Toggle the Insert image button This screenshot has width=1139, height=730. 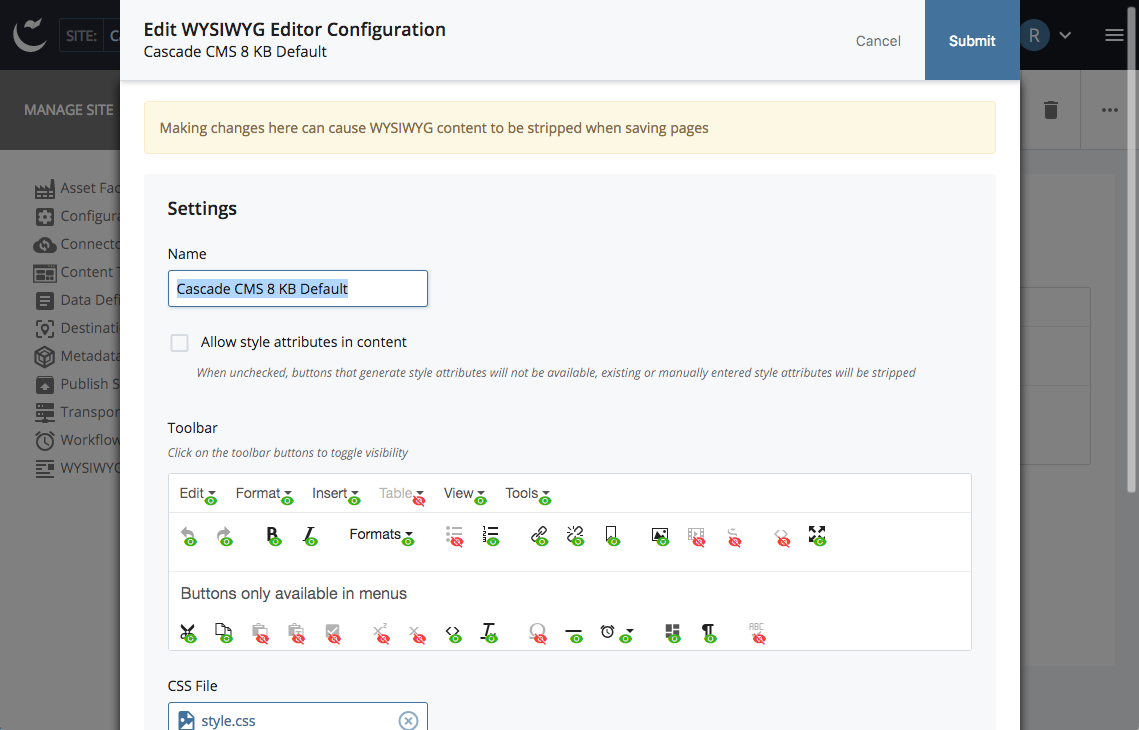(660, 536)
